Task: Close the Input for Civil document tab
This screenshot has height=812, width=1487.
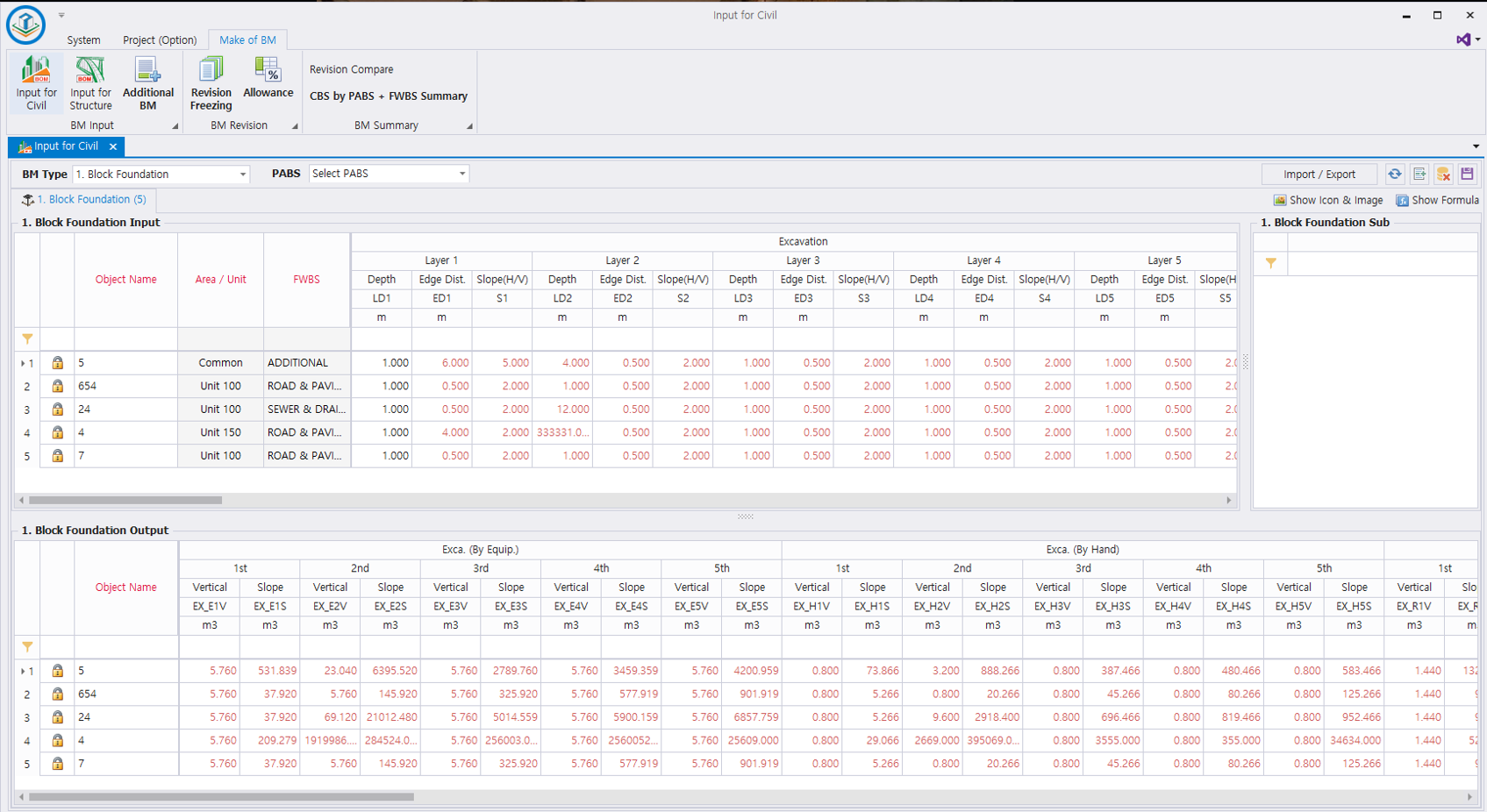Action: [x=113, y=146]
